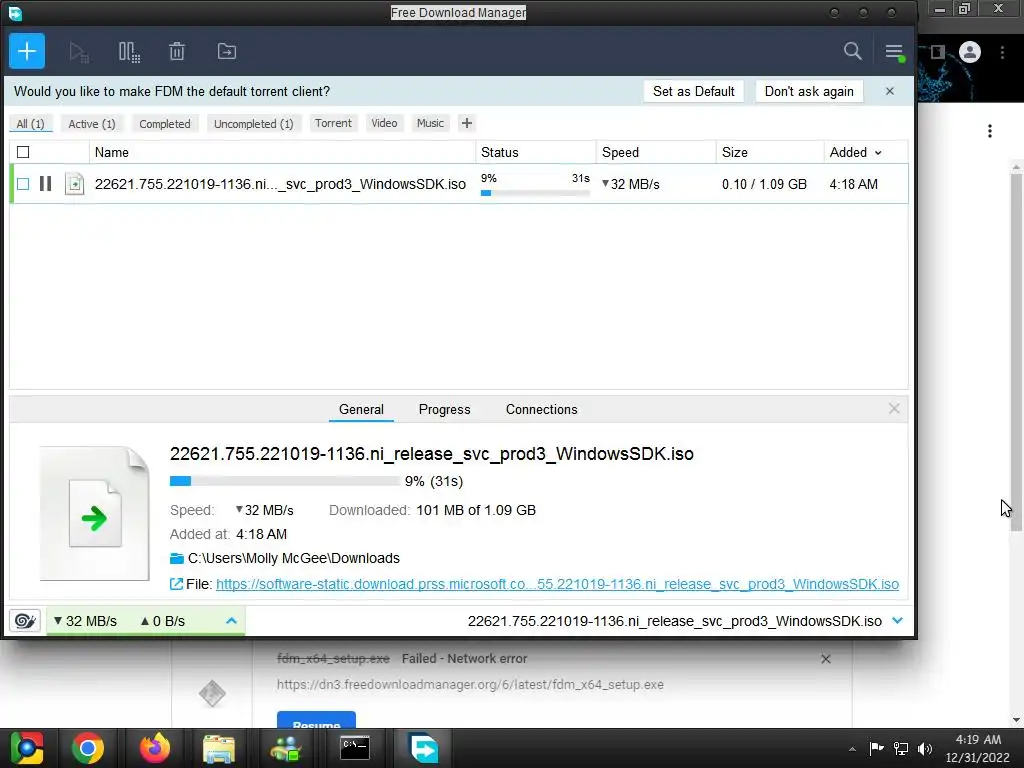The height and width of the screenshot is (768, 1024).
Task: Open the FDM hamburger main menu
Action: coord(894,52)
